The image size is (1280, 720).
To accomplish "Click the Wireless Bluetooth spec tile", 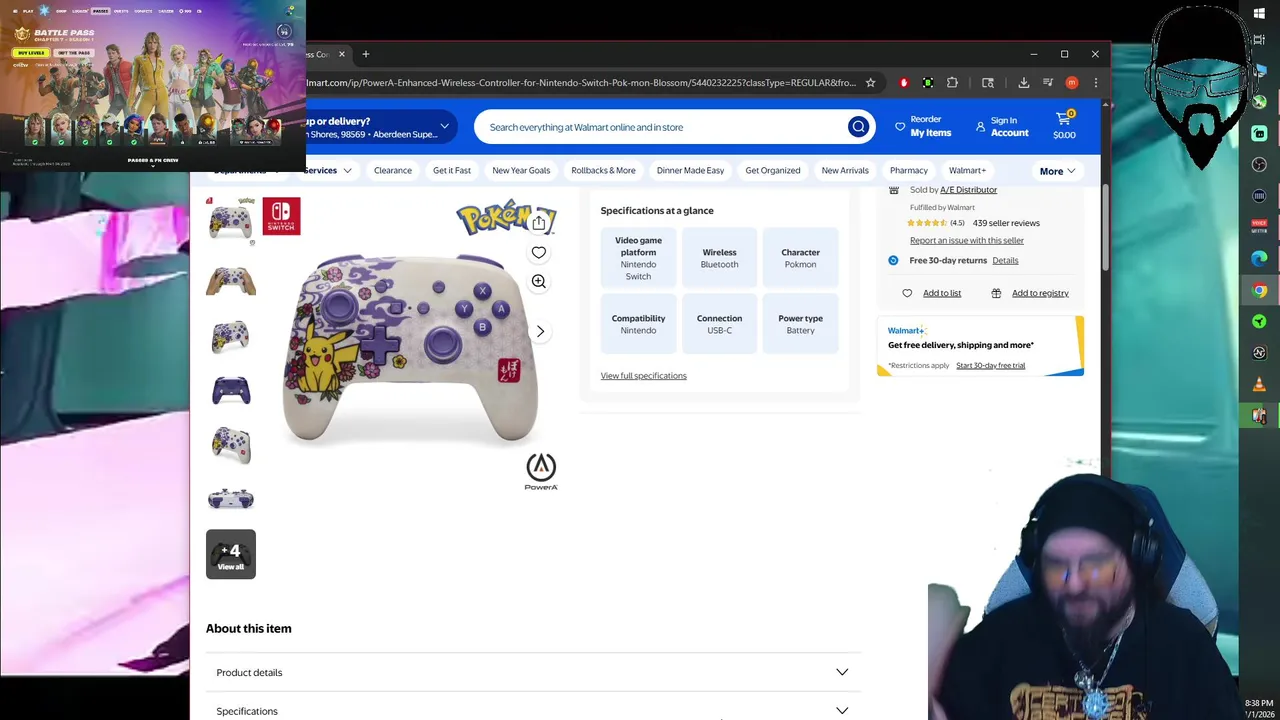I will [x=719, y=258].
